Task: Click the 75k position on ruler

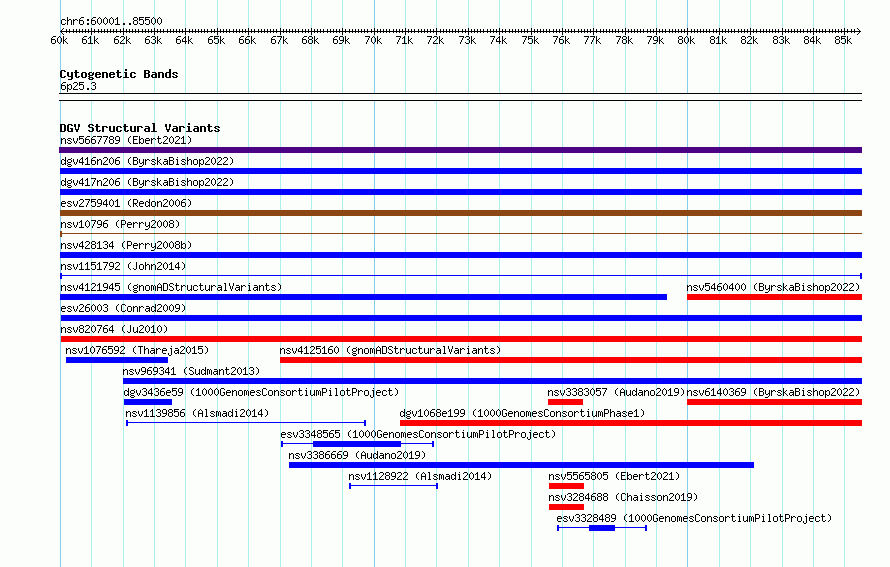Action: point(530,40)
